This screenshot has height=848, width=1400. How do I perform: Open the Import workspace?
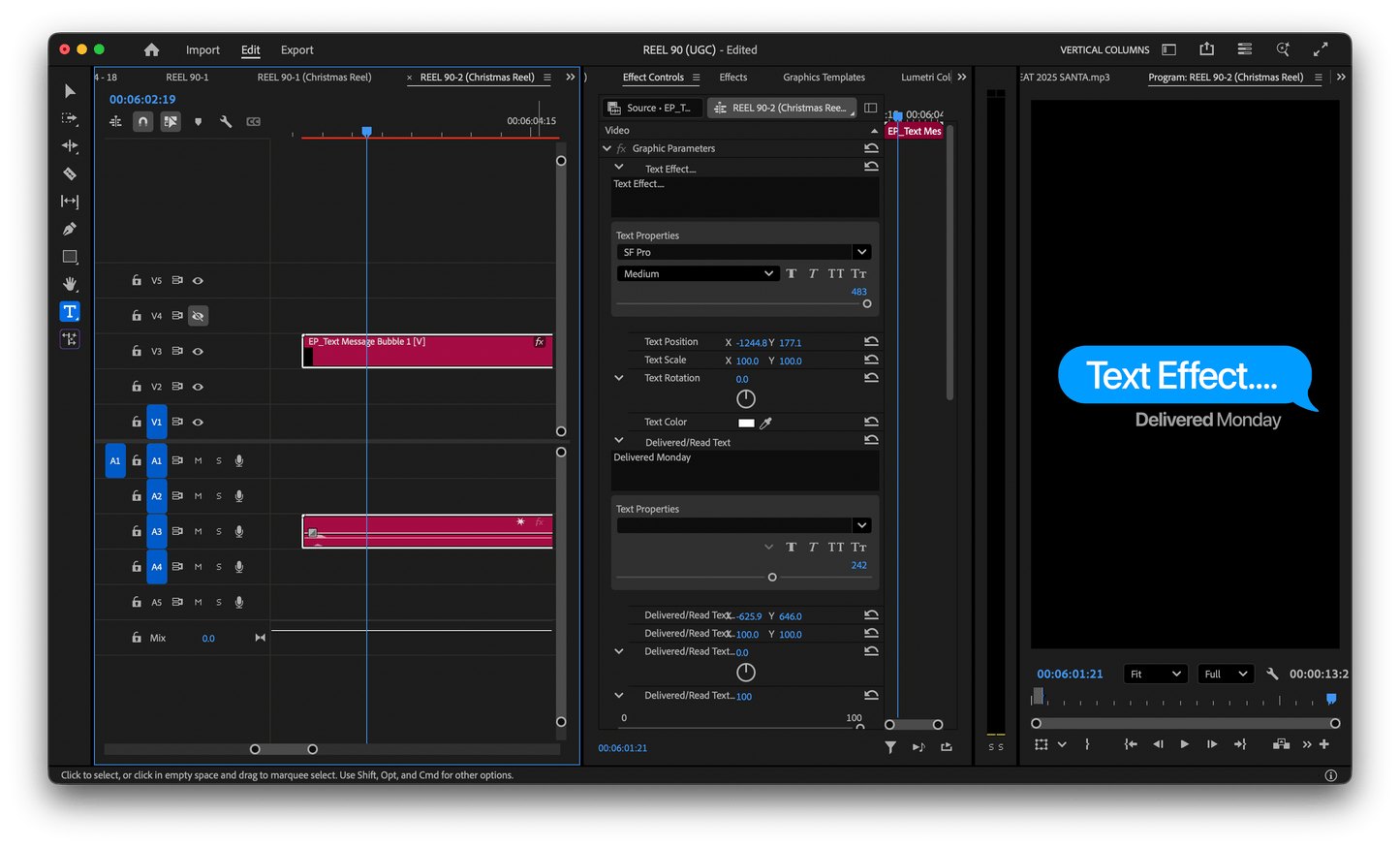click(202, 49)
